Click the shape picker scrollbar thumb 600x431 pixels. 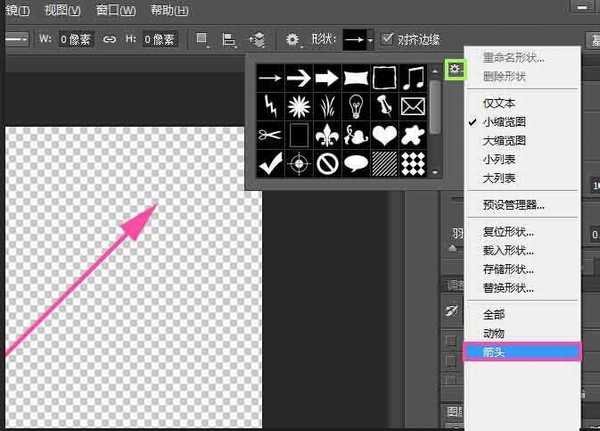pos(435,106)
